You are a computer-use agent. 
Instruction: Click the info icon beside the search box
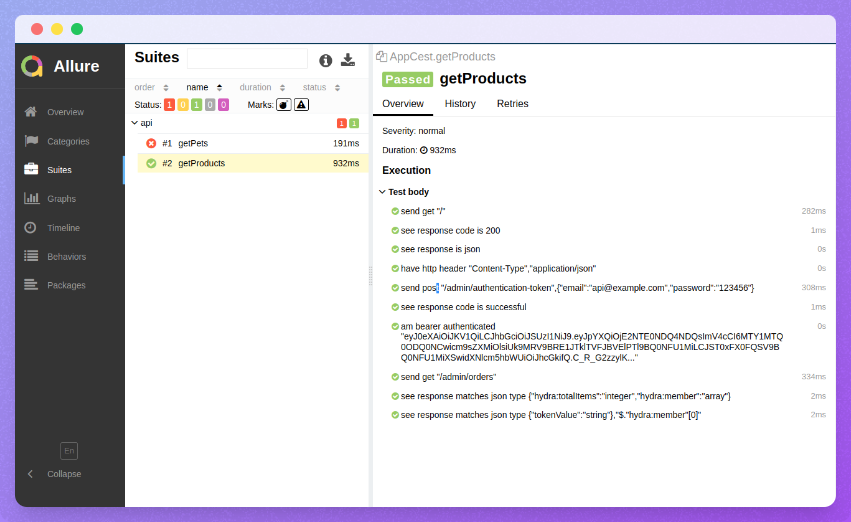(325, 60)
